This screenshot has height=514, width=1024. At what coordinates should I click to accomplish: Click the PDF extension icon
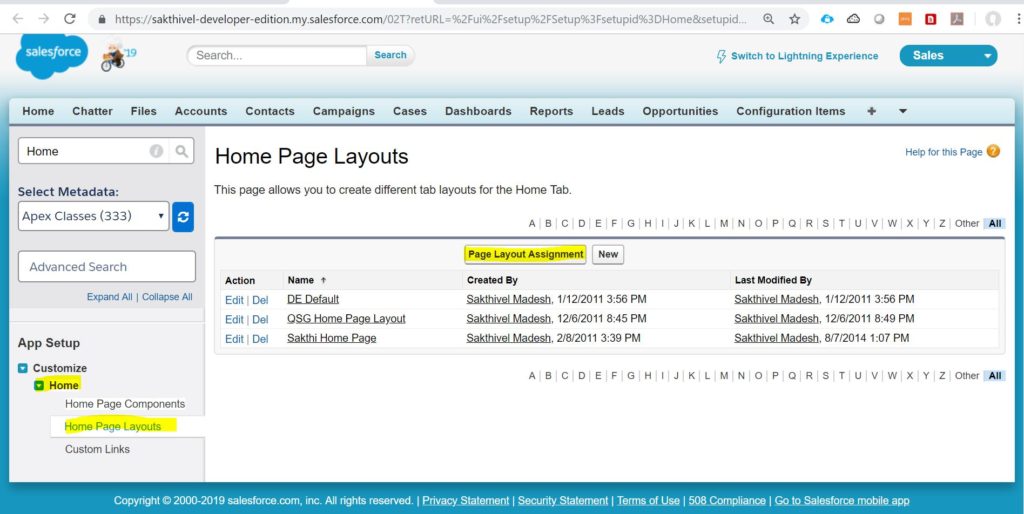[x=957, y=19]
